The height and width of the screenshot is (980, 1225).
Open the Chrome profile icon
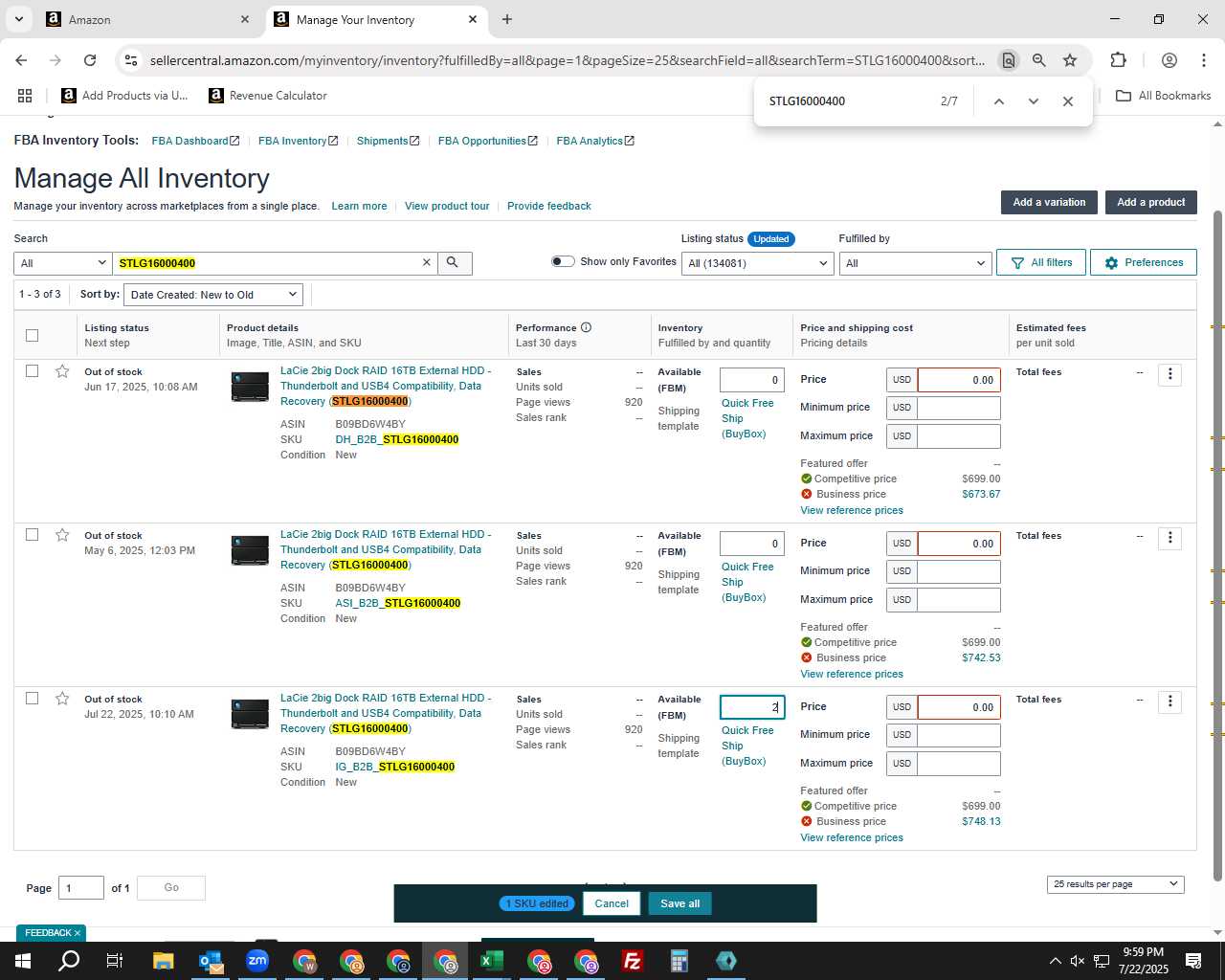1169,60
